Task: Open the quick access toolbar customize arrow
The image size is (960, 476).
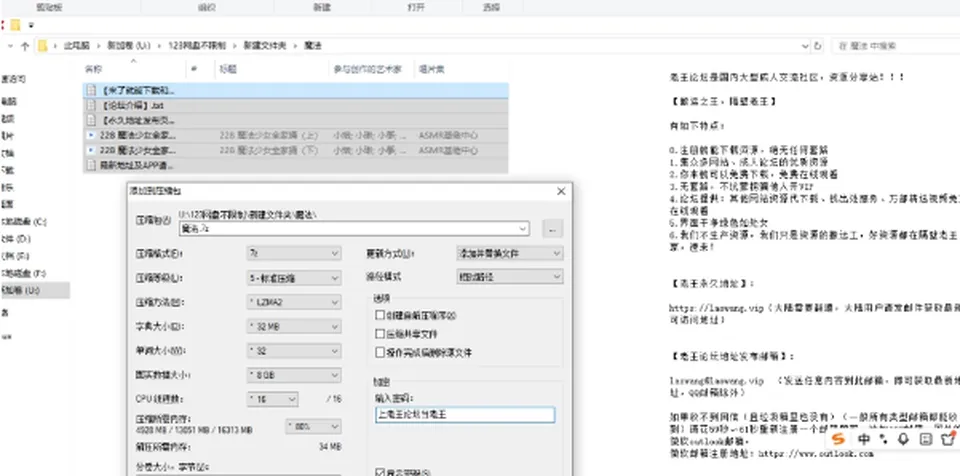Action: pos(31,26)
